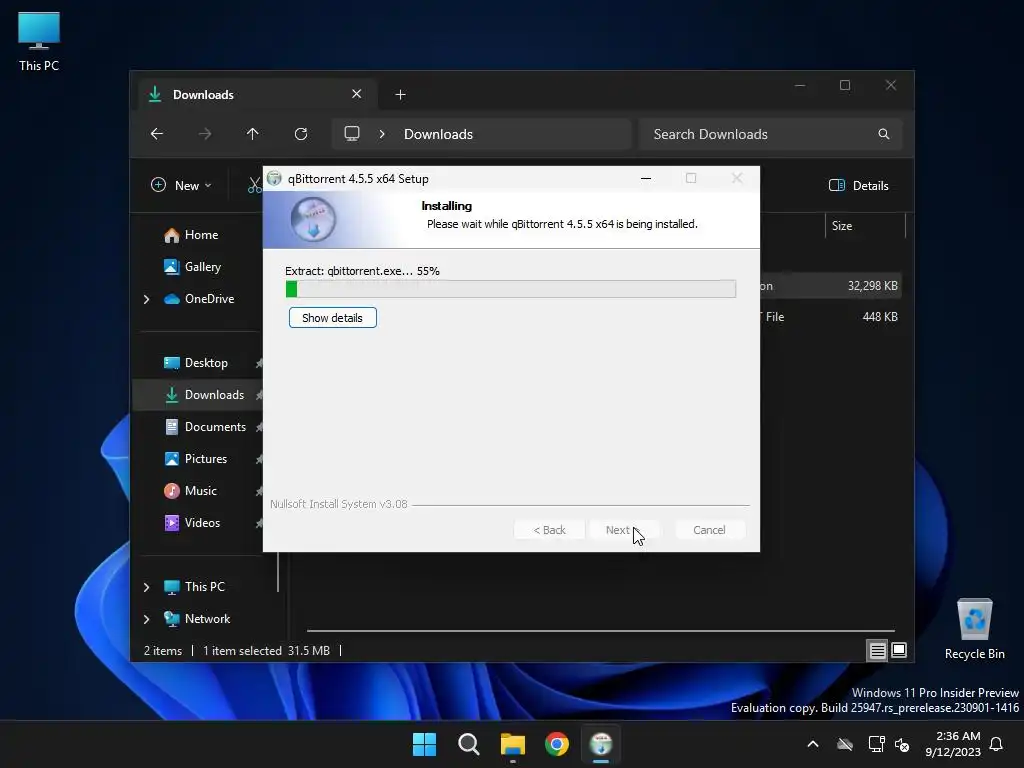Minimize the qBittorrent Setup window
The width and height of the screenshot is (1024, 768).
point(646,178)
